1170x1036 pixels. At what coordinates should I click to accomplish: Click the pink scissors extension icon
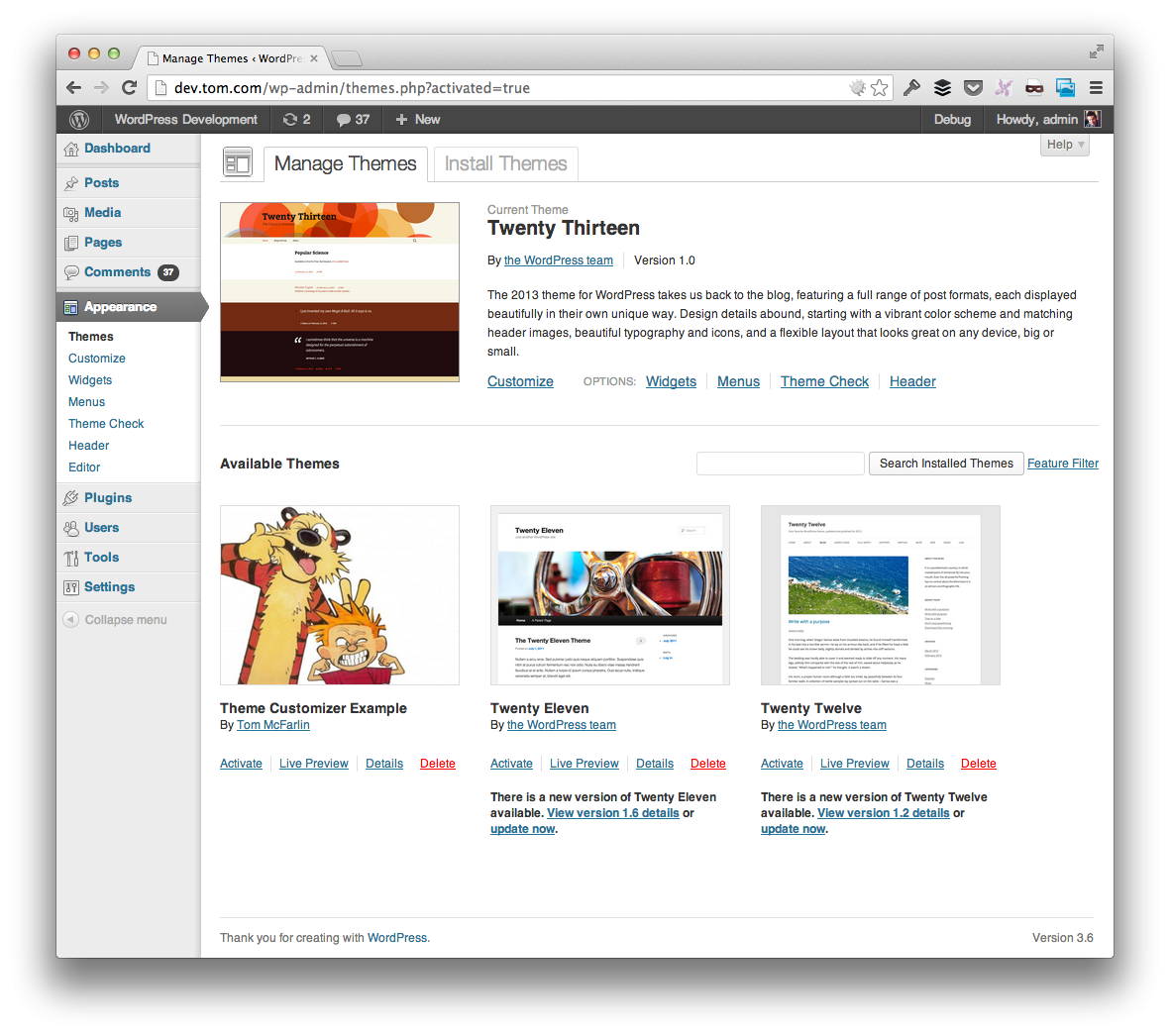tap(1004, 88)
